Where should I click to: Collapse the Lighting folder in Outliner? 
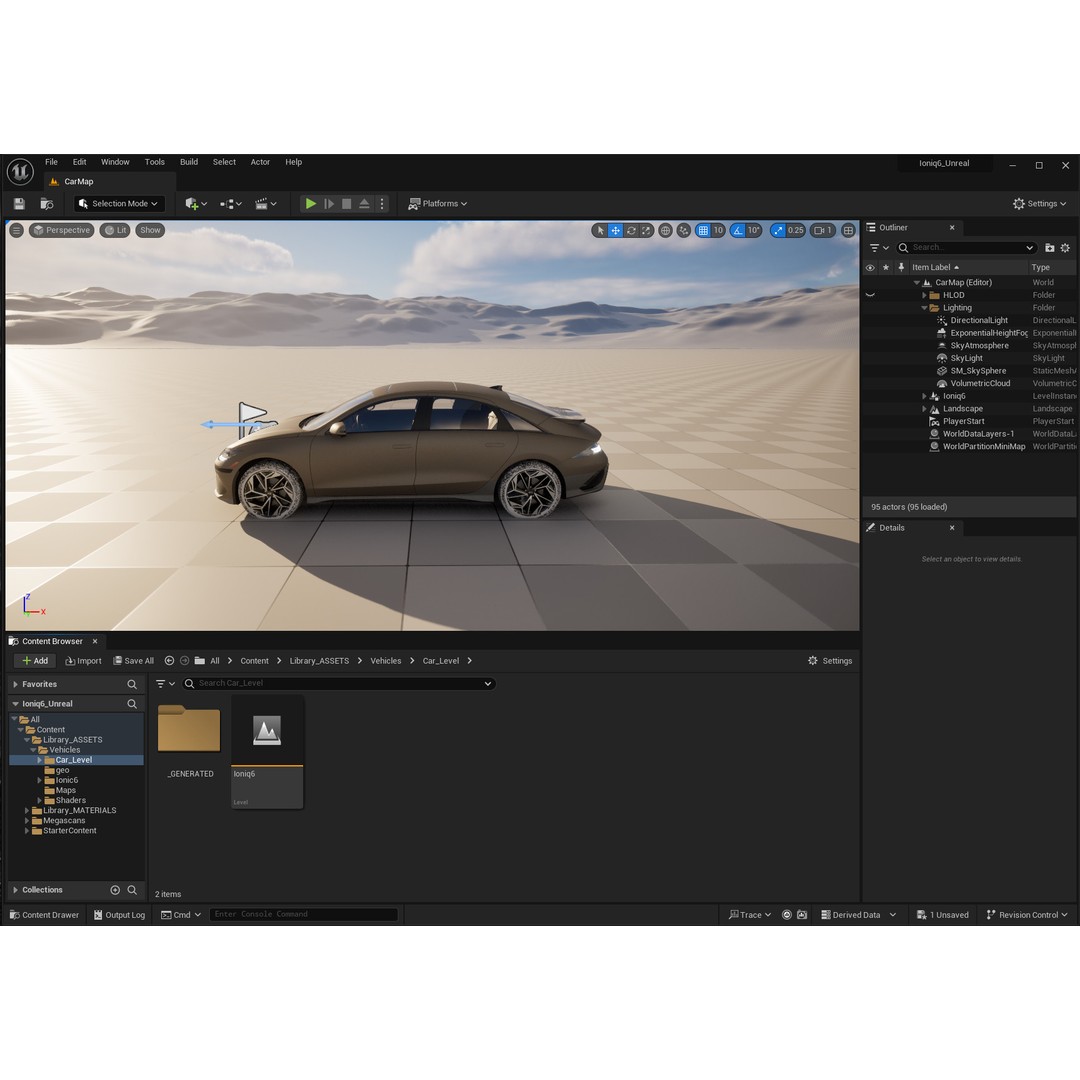(924, 308)
